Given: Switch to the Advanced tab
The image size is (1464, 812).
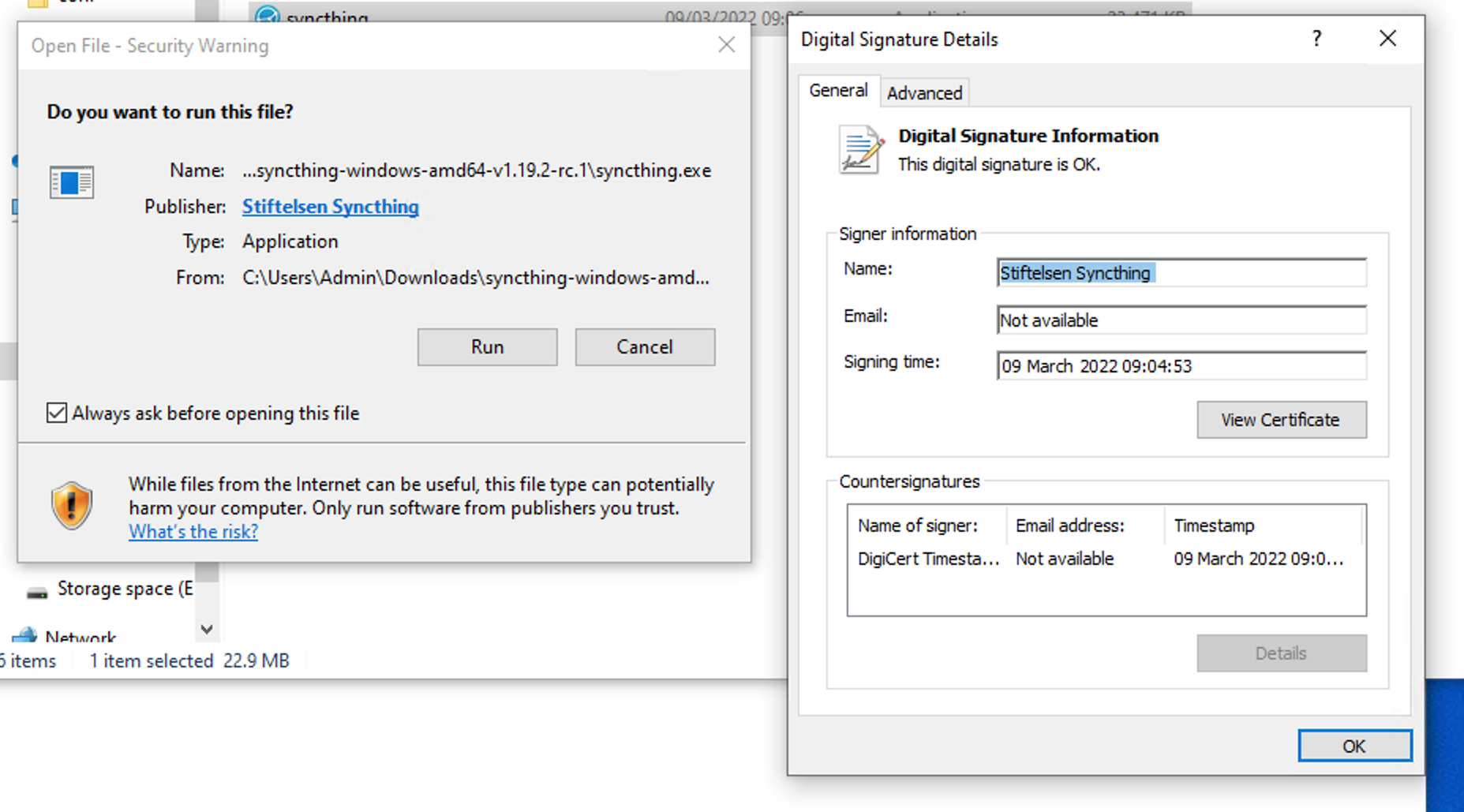Looking at the screenshot, I should pos(924,92).
